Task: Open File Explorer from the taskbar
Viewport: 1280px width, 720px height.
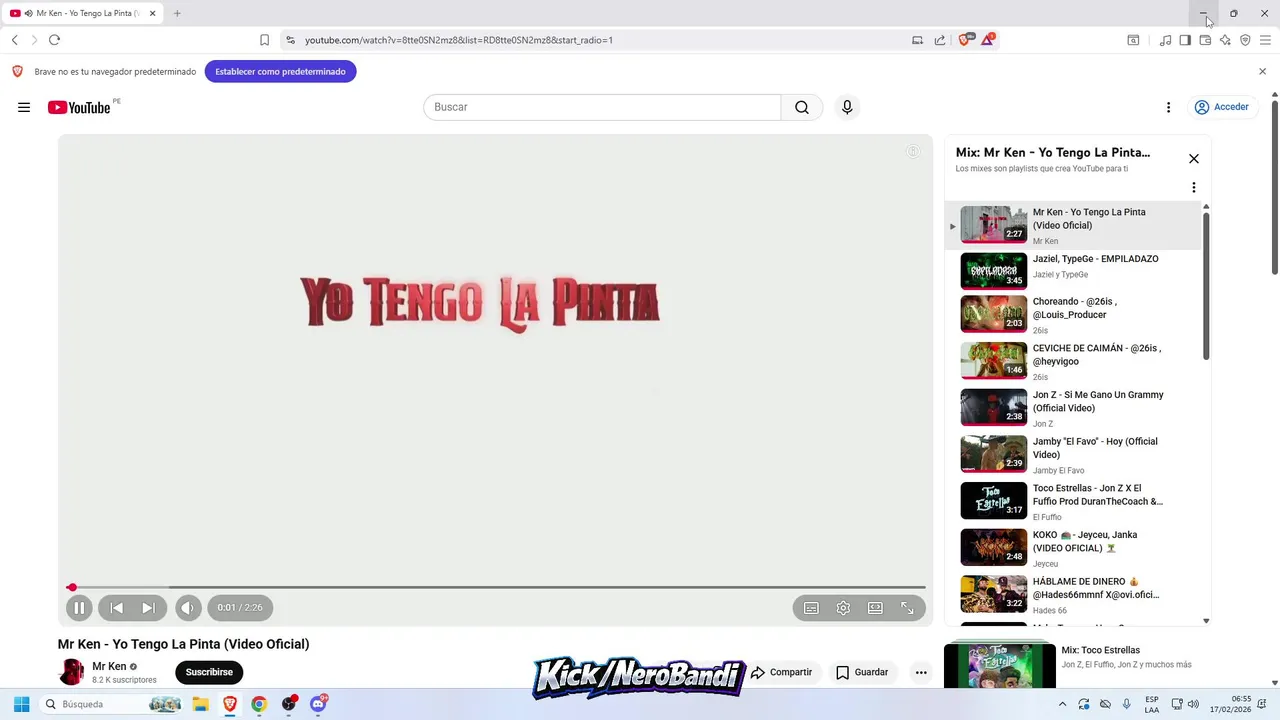Action: pyautogui.click(x=200, y=704)
